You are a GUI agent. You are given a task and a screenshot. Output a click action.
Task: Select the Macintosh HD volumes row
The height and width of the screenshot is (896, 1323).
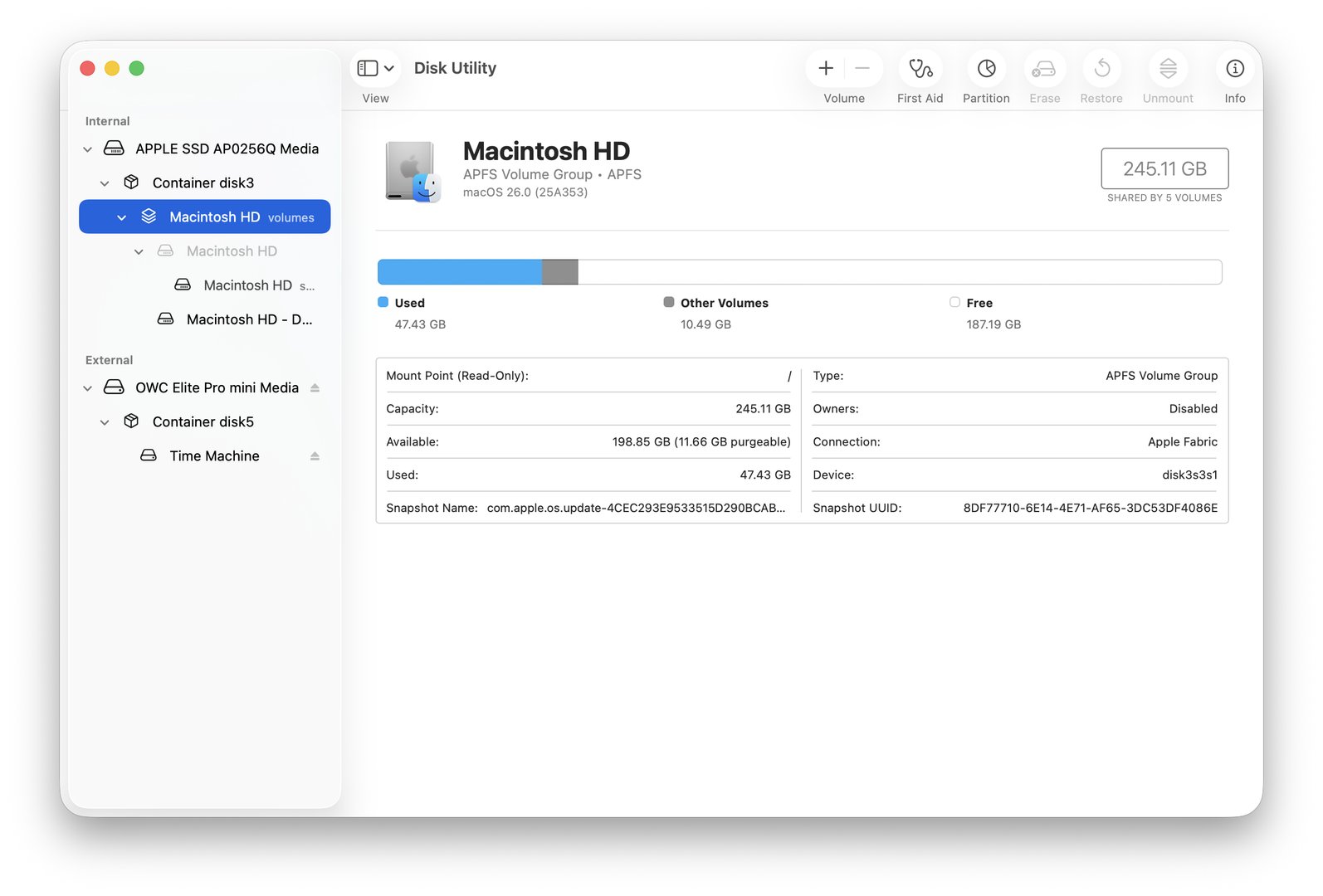pyautogui.click(x=204, y=217)
